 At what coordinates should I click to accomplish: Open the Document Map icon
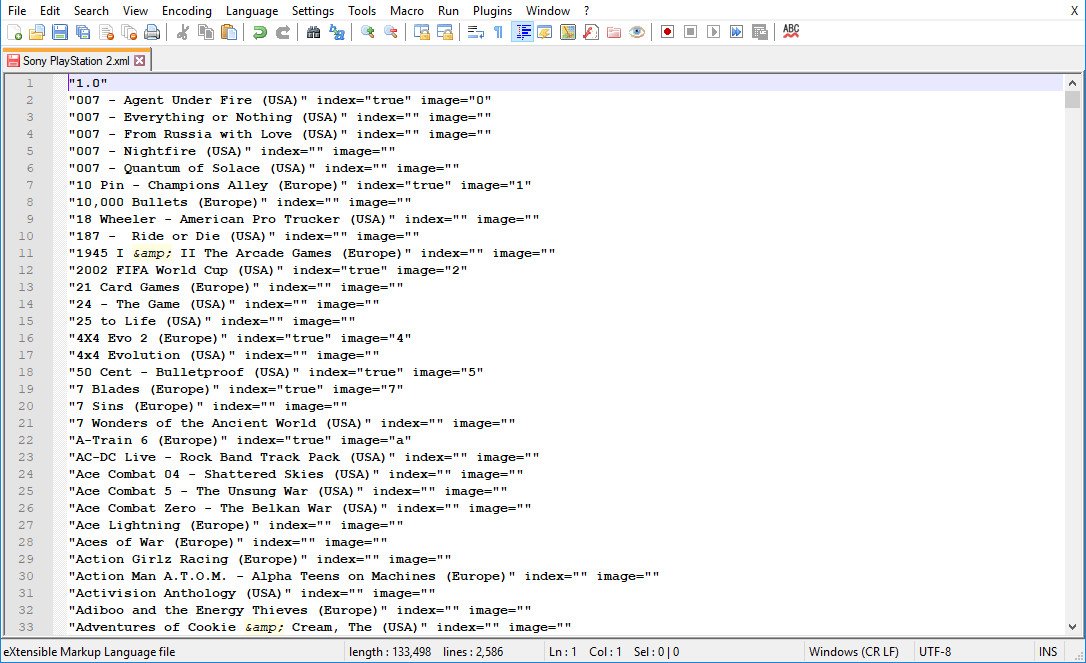[x=568, y=32]
